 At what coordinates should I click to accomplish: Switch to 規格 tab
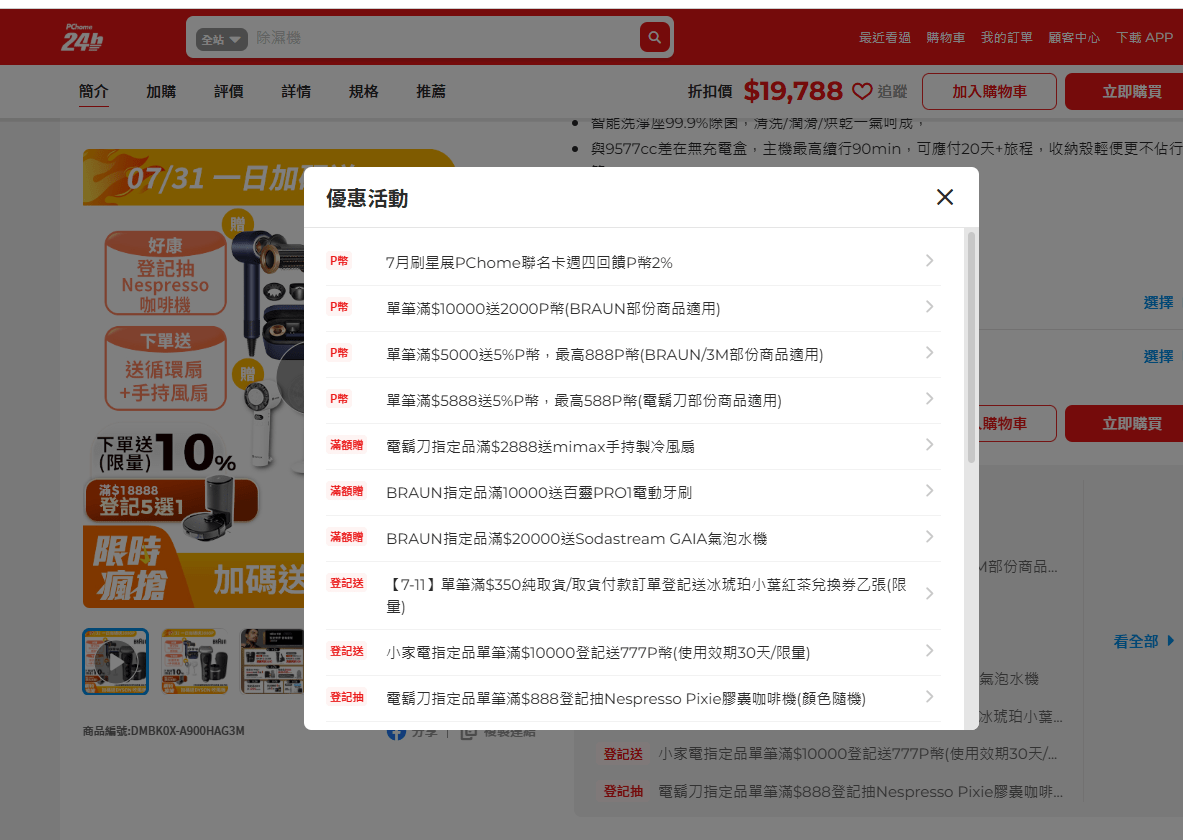pos(364,91)
